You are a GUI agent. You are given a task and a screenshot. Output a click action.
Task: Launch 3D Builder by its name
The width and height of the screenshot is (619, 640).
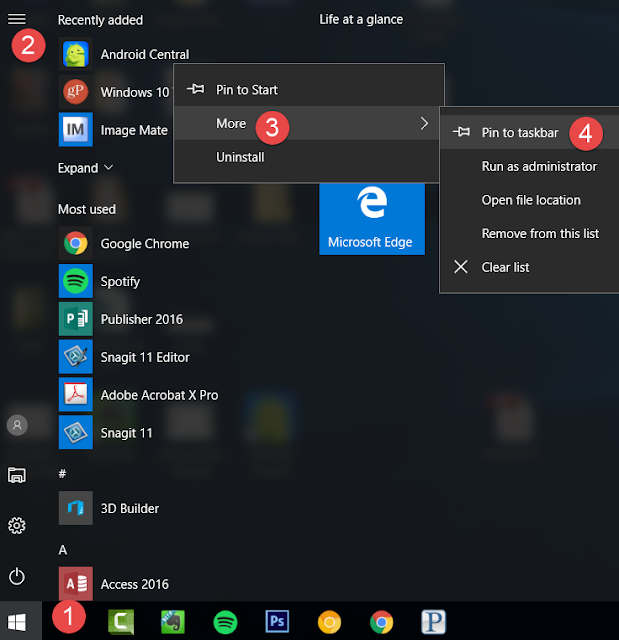tap(130, 509)
